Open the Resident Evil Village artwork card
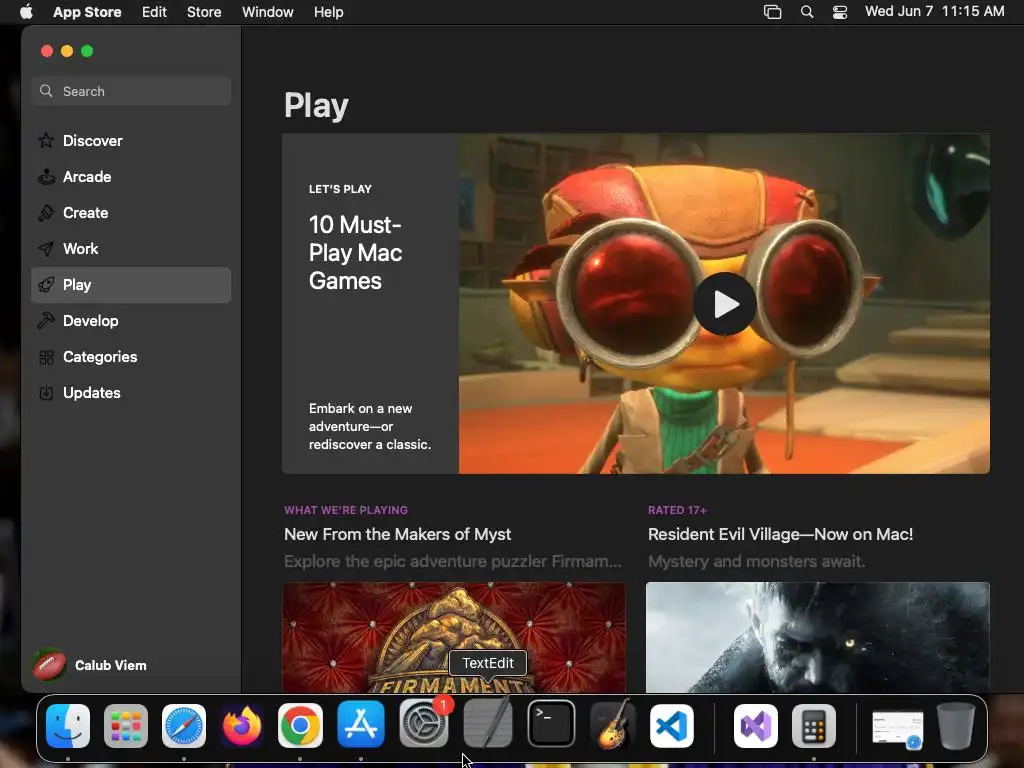Viewport: 1024px width, 768px height. (x=818, y=637)
